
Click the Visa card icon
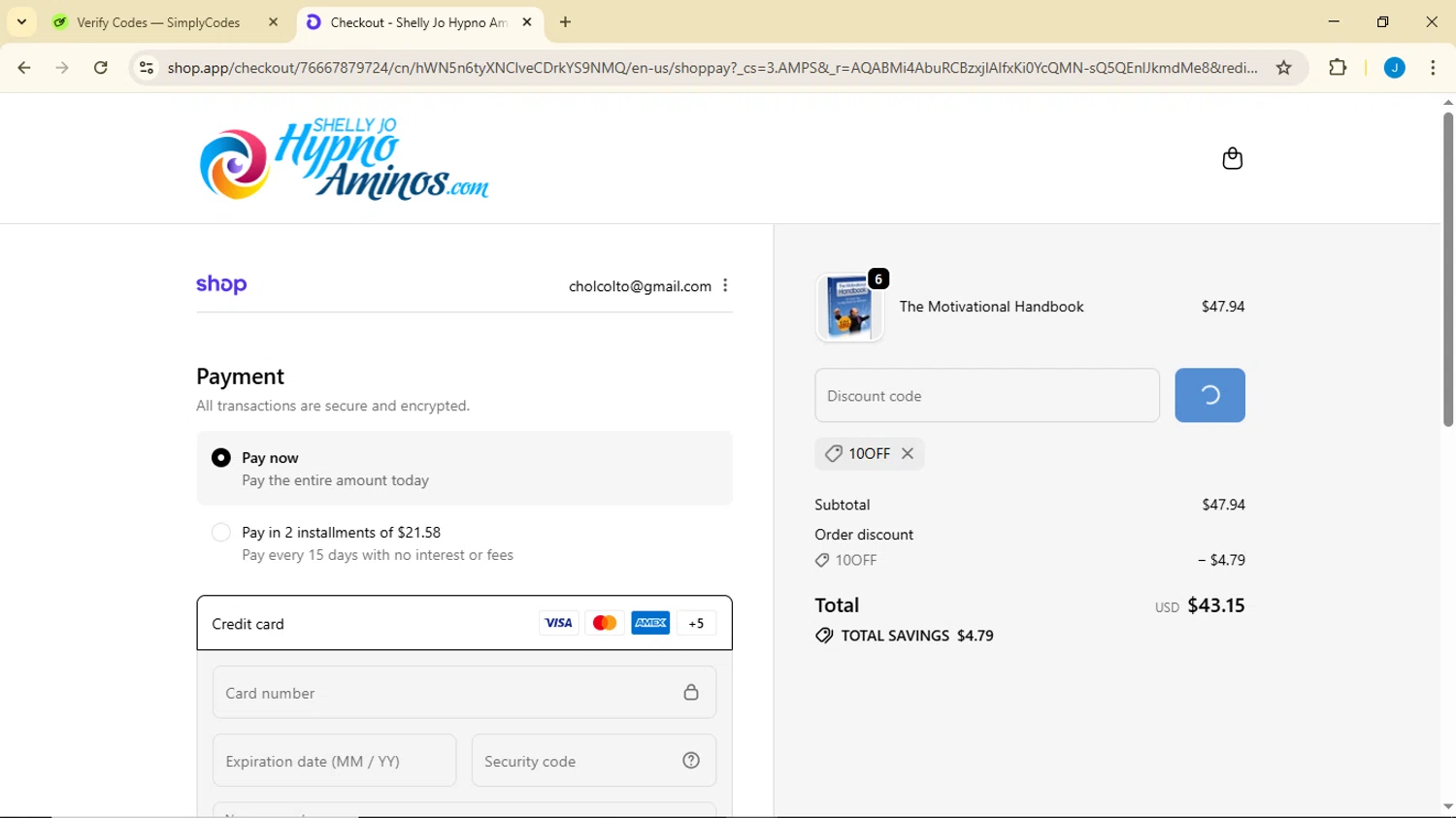pos(558,623)
